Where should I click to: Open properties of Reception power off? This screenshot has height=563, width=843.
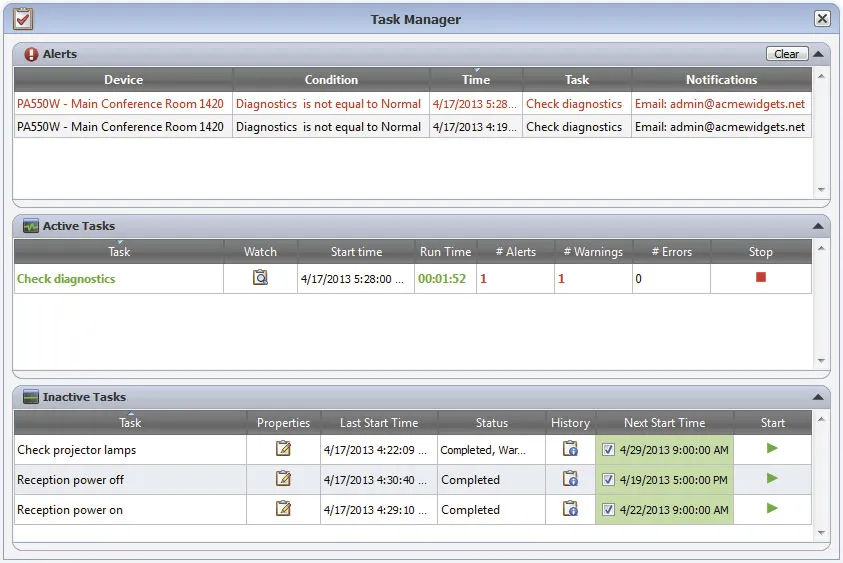point(283,479)
